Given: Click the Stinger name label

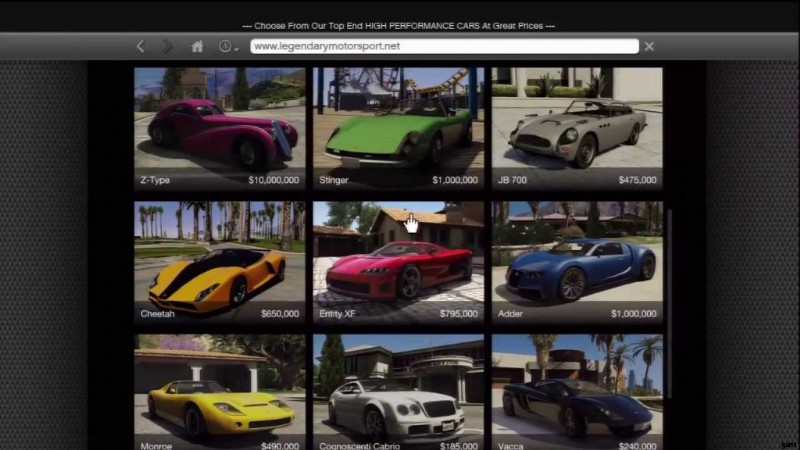Looking at the screenshot, I should point(334,180).
